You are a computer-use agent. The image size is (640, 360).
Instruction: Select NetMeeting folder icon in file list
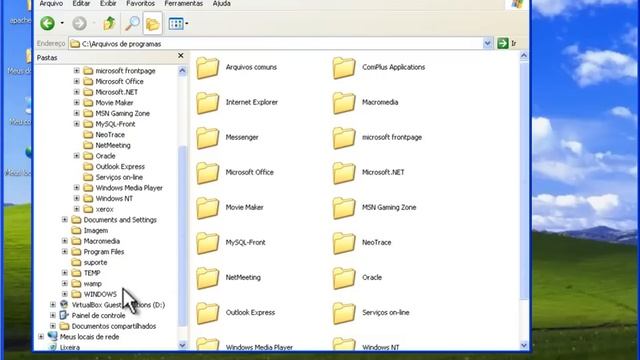click(x=208, y=278)
